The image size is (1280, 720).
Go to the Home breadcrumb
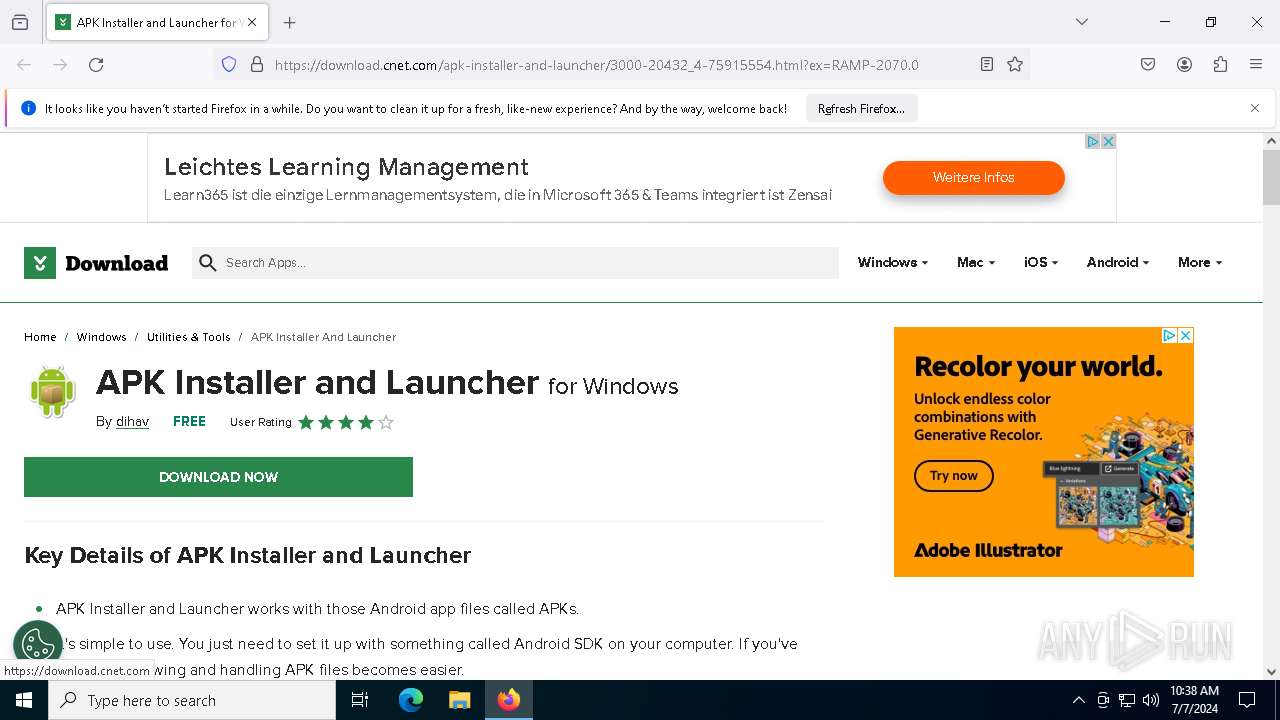[x=40, y=337]
